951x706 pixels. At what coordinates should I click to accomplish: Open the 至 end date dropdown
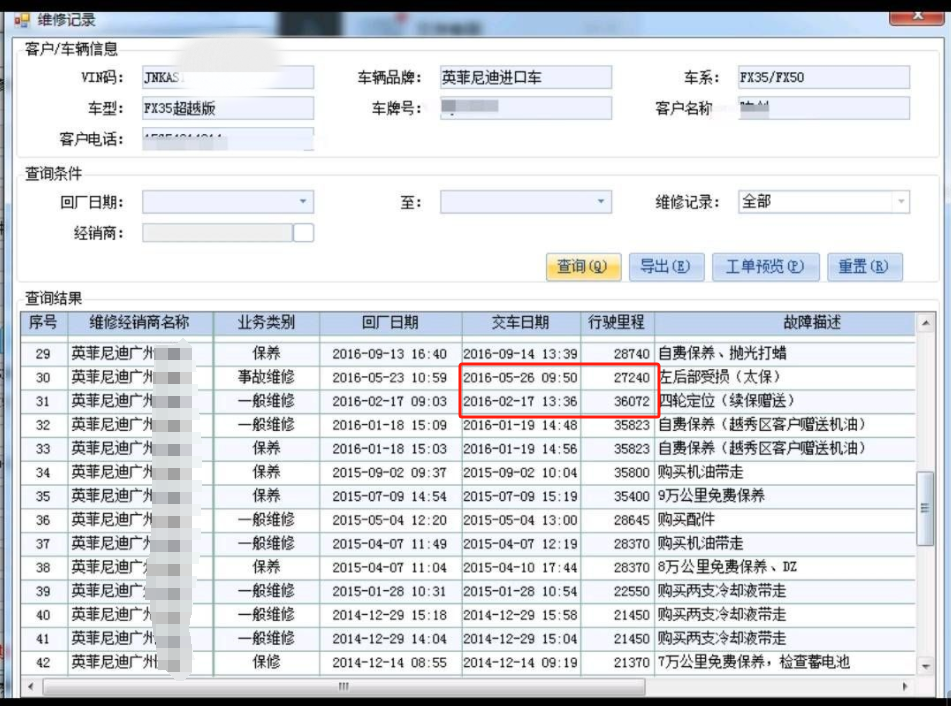pos(601,202)
